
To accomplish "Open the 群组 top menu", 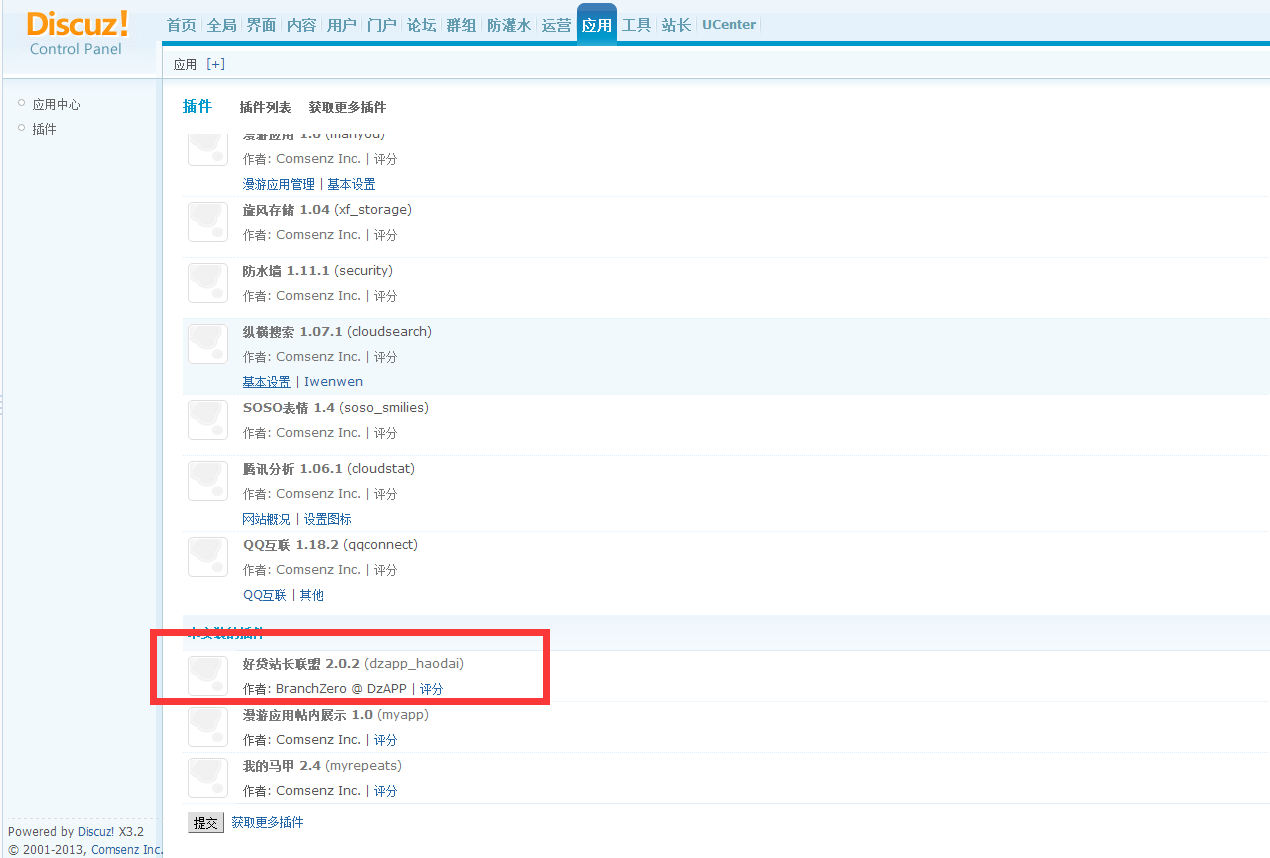I will pos(461,25).
